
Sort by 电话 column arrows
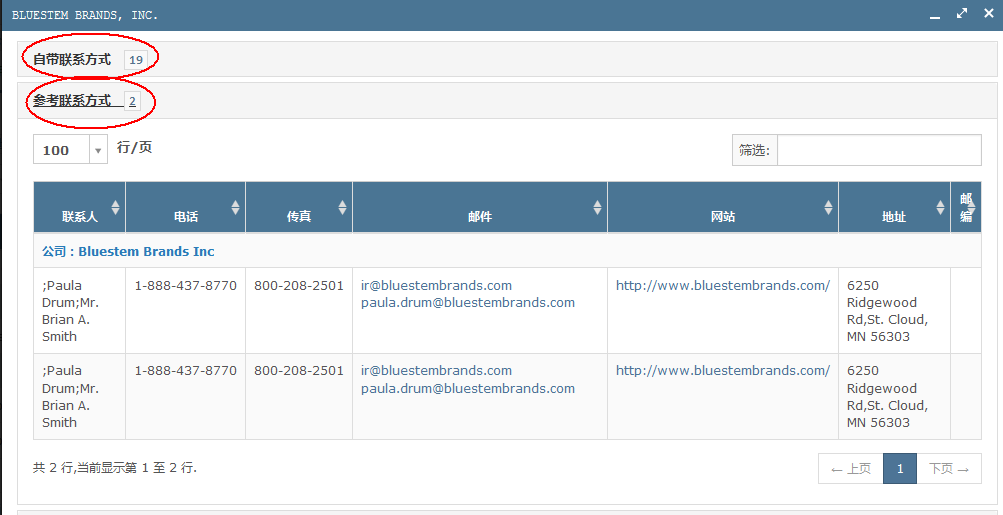(x=235, y=207)
